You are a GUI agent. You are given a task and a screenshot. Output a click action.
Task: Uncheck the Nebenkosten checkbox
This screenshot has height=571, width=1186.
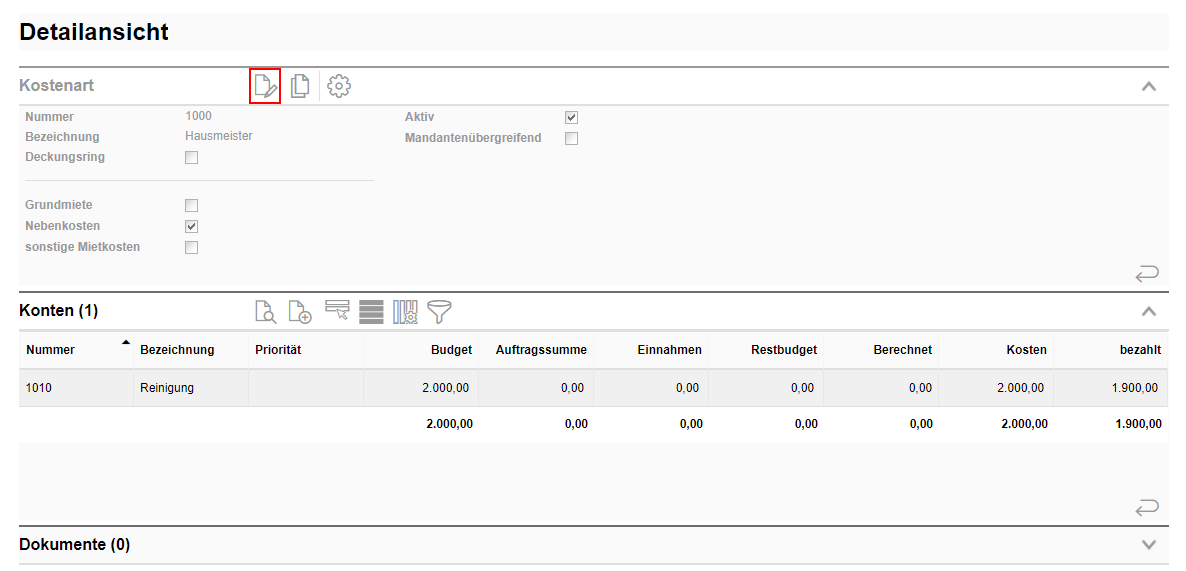point(192,227)
